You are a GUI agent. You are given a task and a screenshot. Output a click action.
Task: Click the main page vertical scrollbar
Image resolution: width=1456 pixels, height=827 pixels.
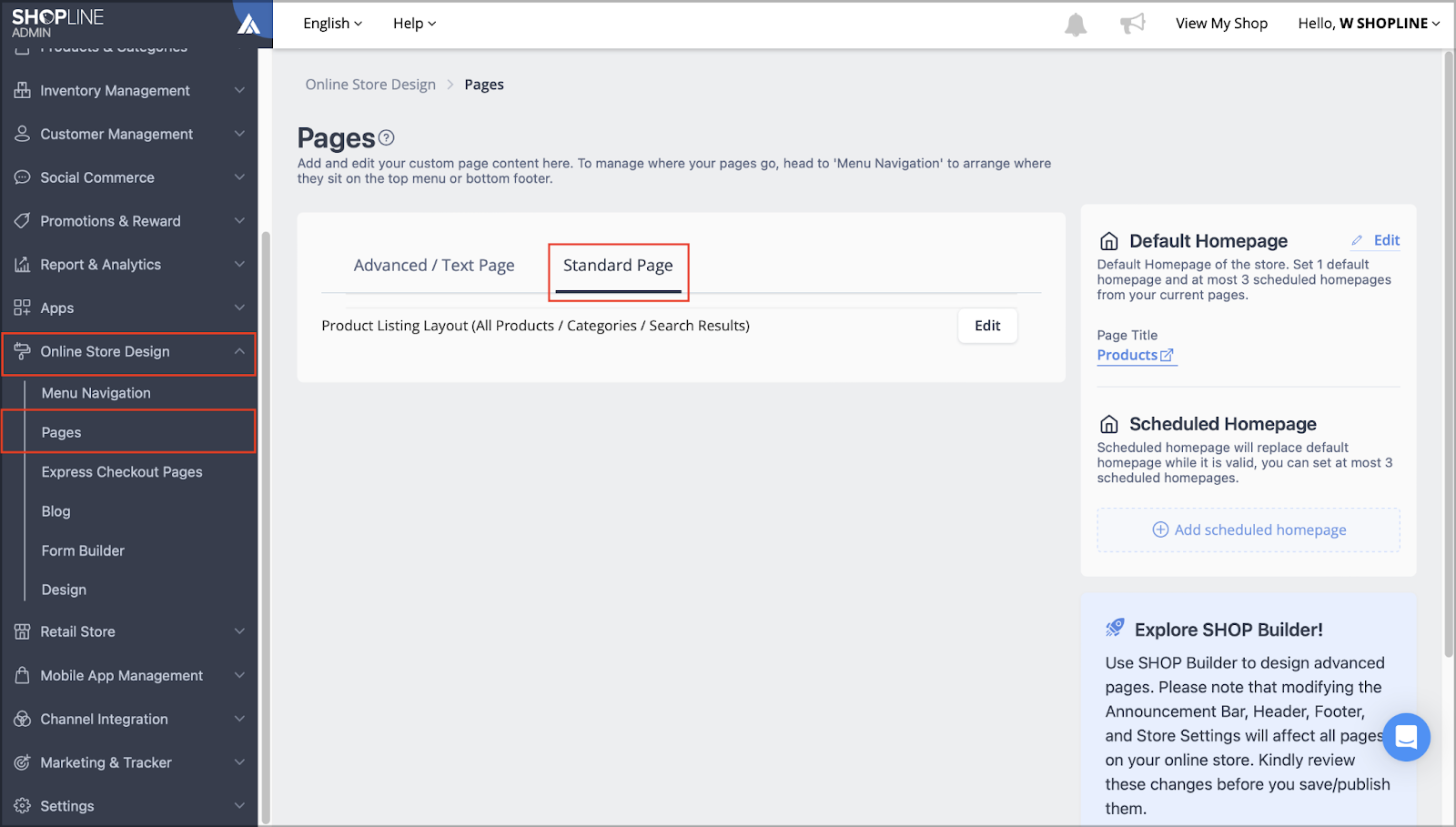(1449, 355)
